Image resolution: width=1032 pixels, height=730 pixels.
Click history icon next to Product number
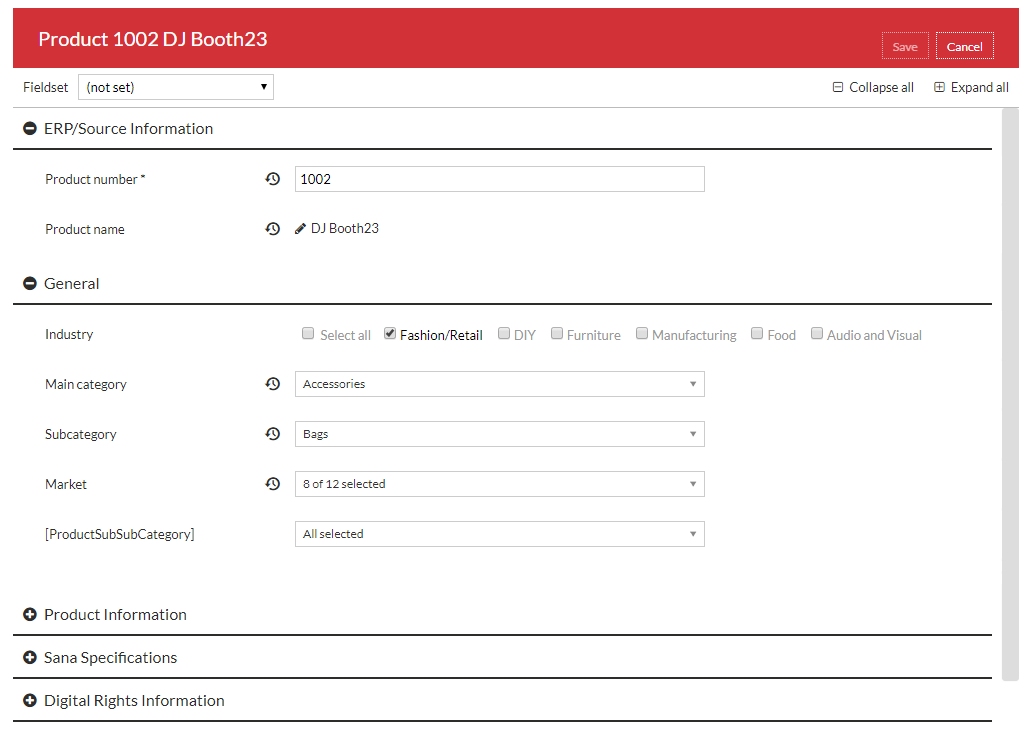[272, 179]
